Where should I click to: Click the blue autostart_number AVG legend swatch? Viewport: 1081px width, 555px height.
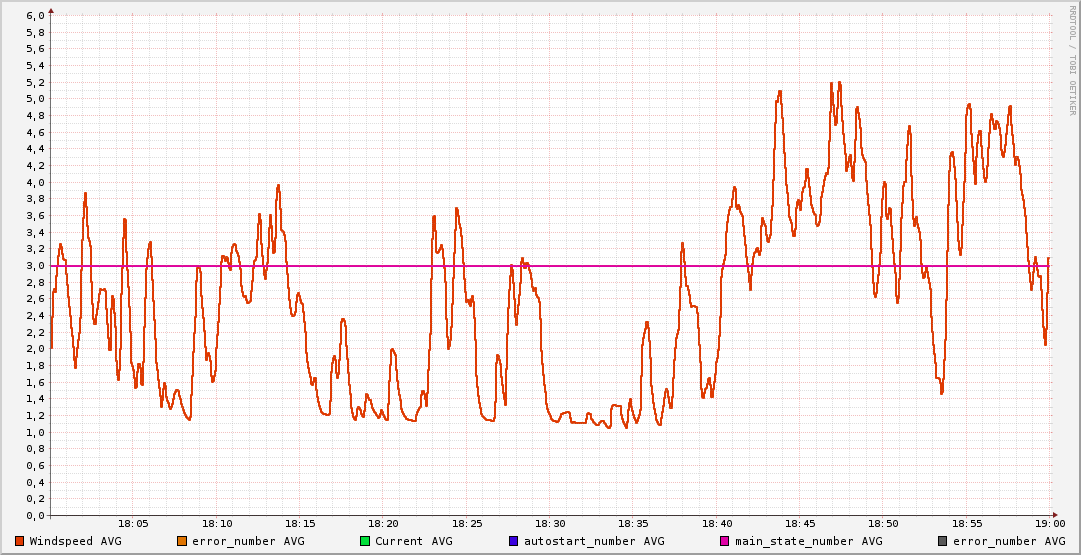[x=513, y=541]
